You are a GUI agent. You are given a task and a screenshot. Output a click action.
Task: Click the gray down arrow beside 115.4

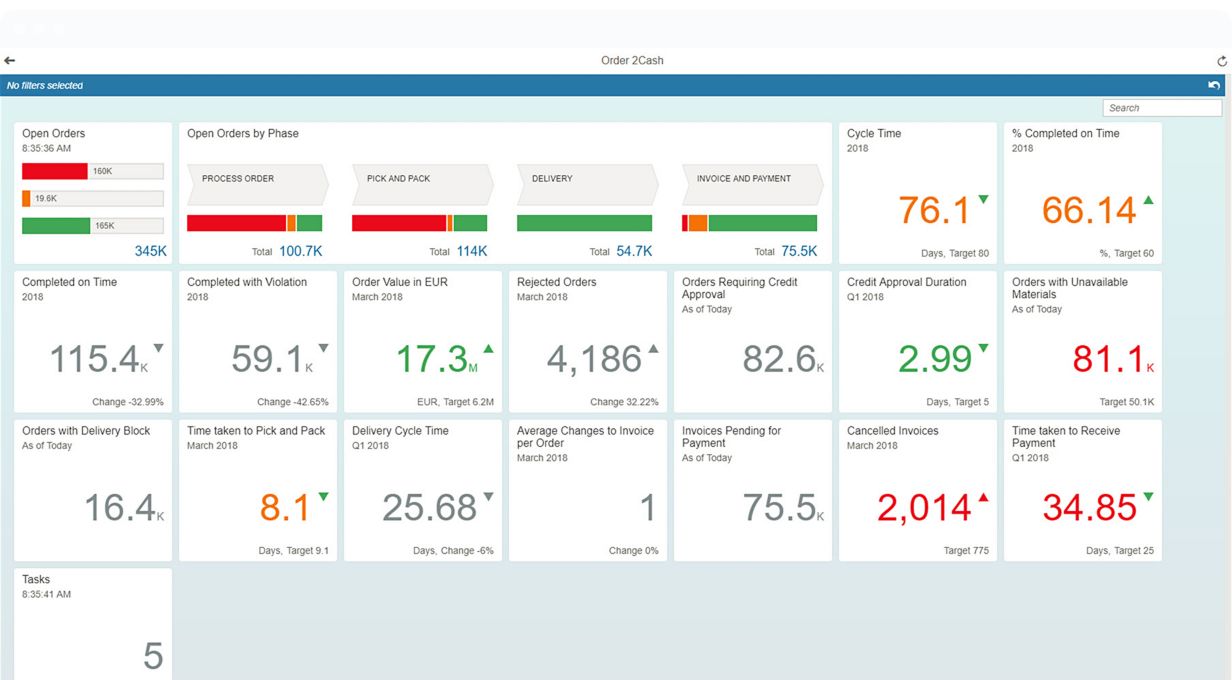158,348
